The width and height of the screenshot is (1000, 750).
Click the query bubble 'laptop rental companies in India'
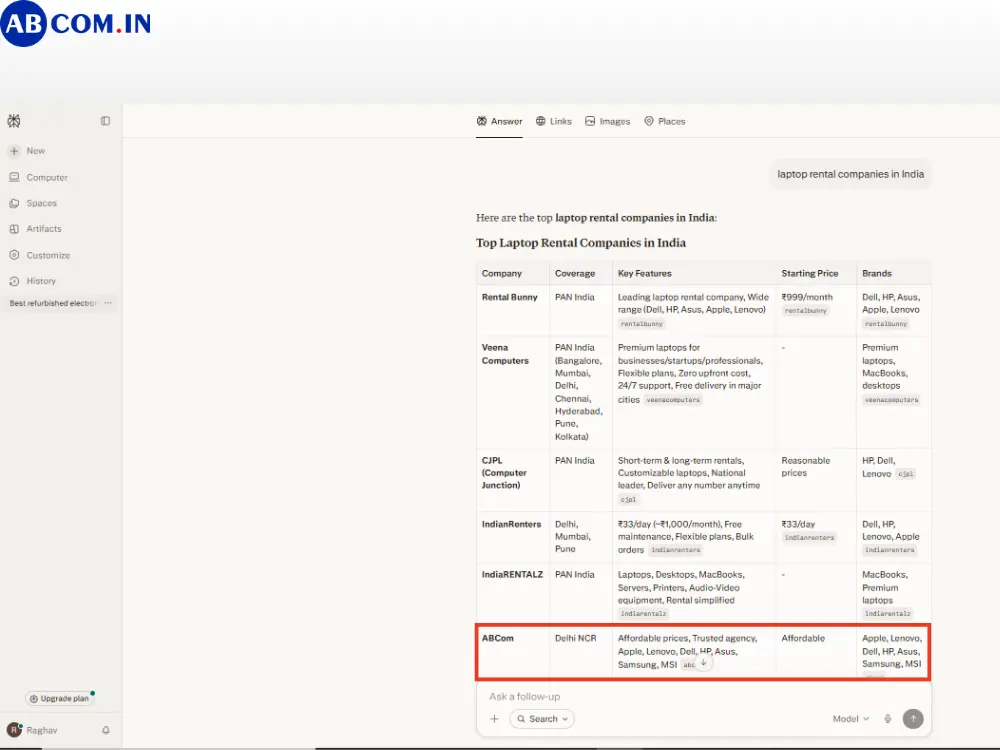pyautogui.click(x=850, y=174)
